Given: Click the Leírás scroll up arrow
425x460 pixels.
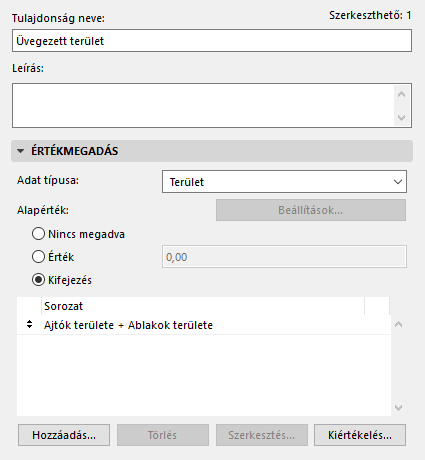Looking at the screenshot, I should pos(401,95).
